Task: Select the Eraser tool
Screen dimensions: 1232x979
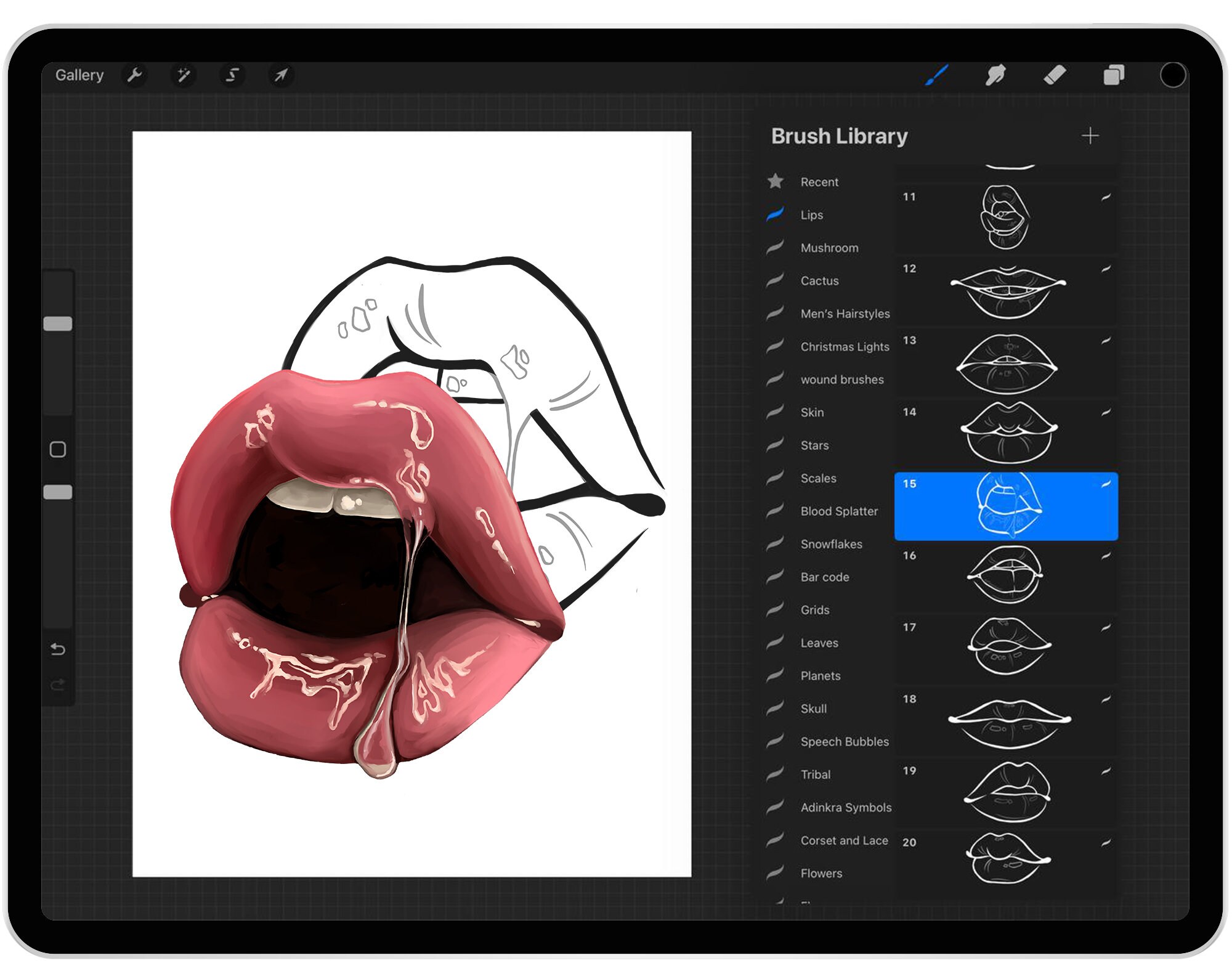Action: pyautogui.click(x=1055, y=75)
